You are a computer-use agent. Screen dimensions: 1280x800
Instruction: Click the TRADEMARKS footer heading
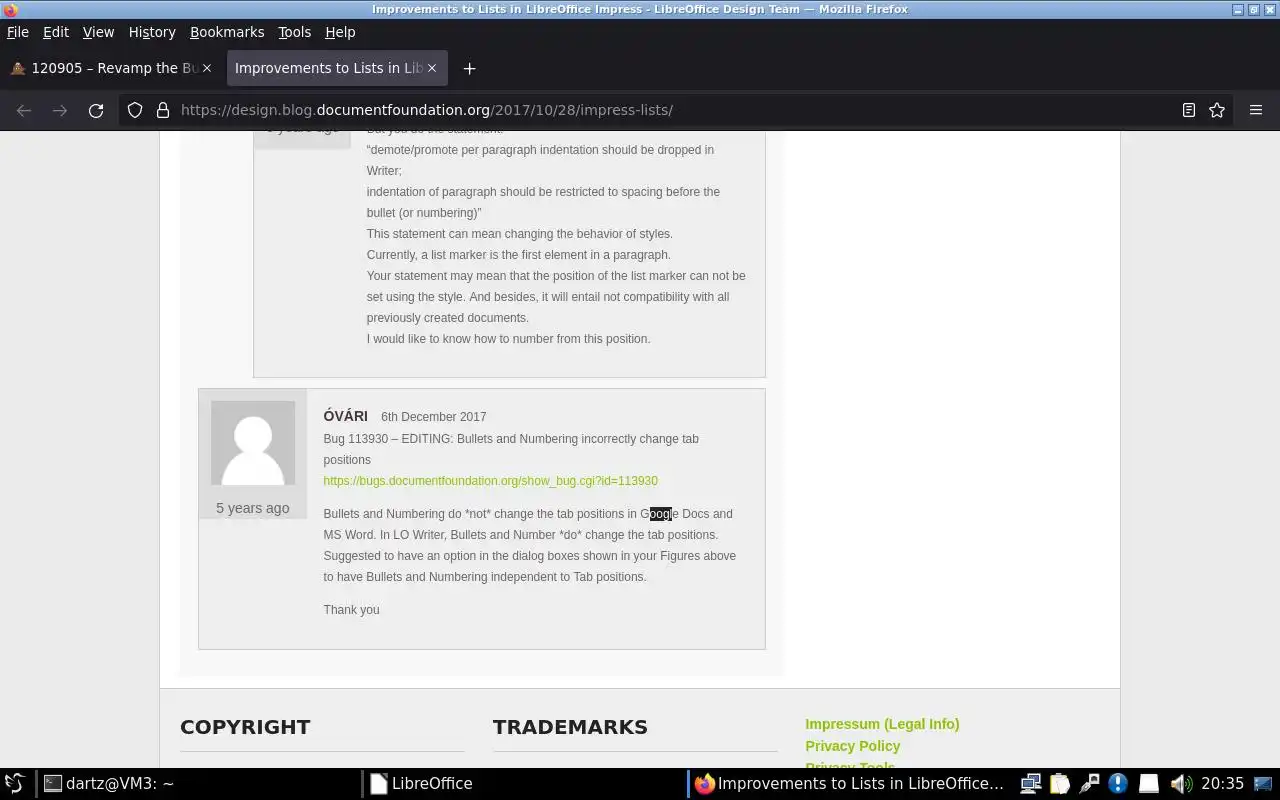(570, 727)
